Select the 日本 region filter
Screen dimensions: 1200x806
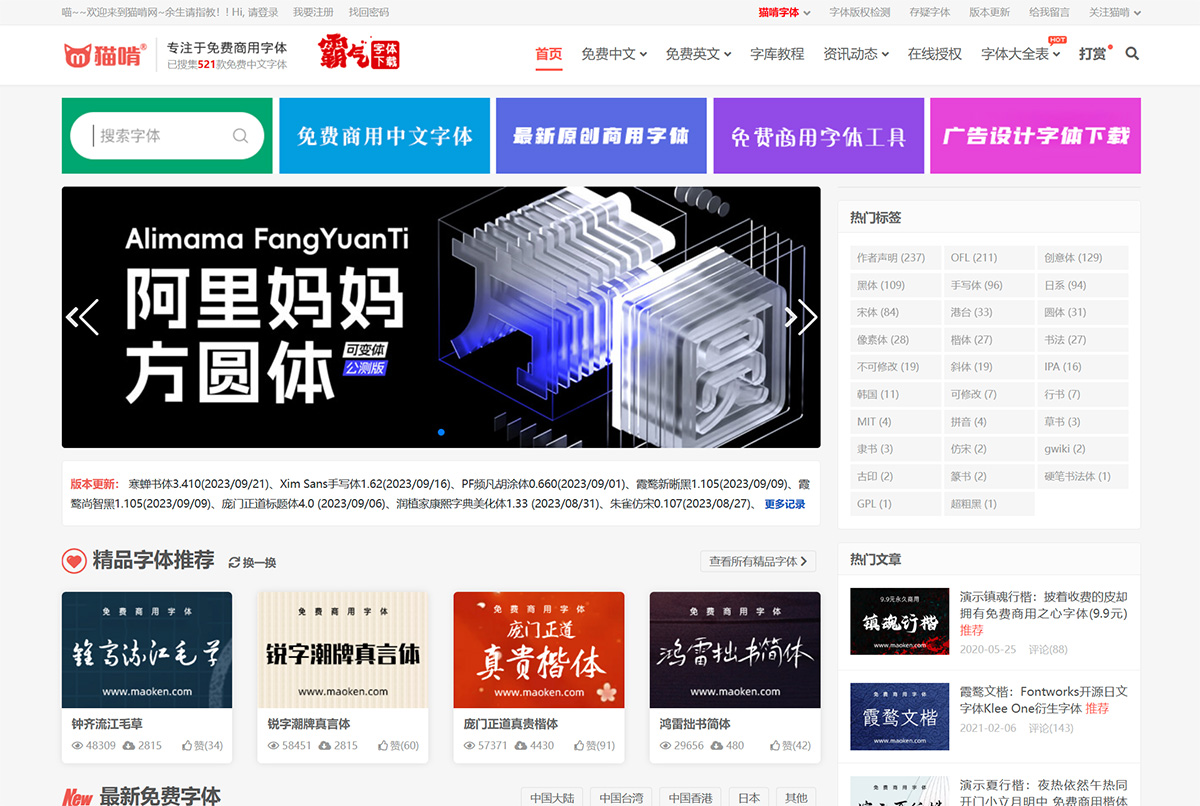(748, 797)
